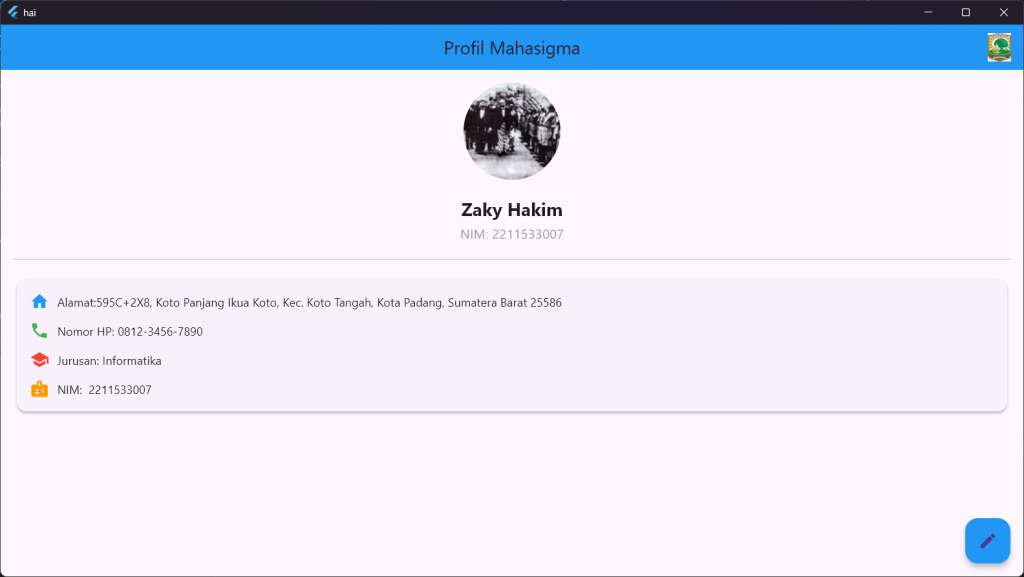
Task: Click the Jurusan: Informatika text
Action: tap(109, 360)
